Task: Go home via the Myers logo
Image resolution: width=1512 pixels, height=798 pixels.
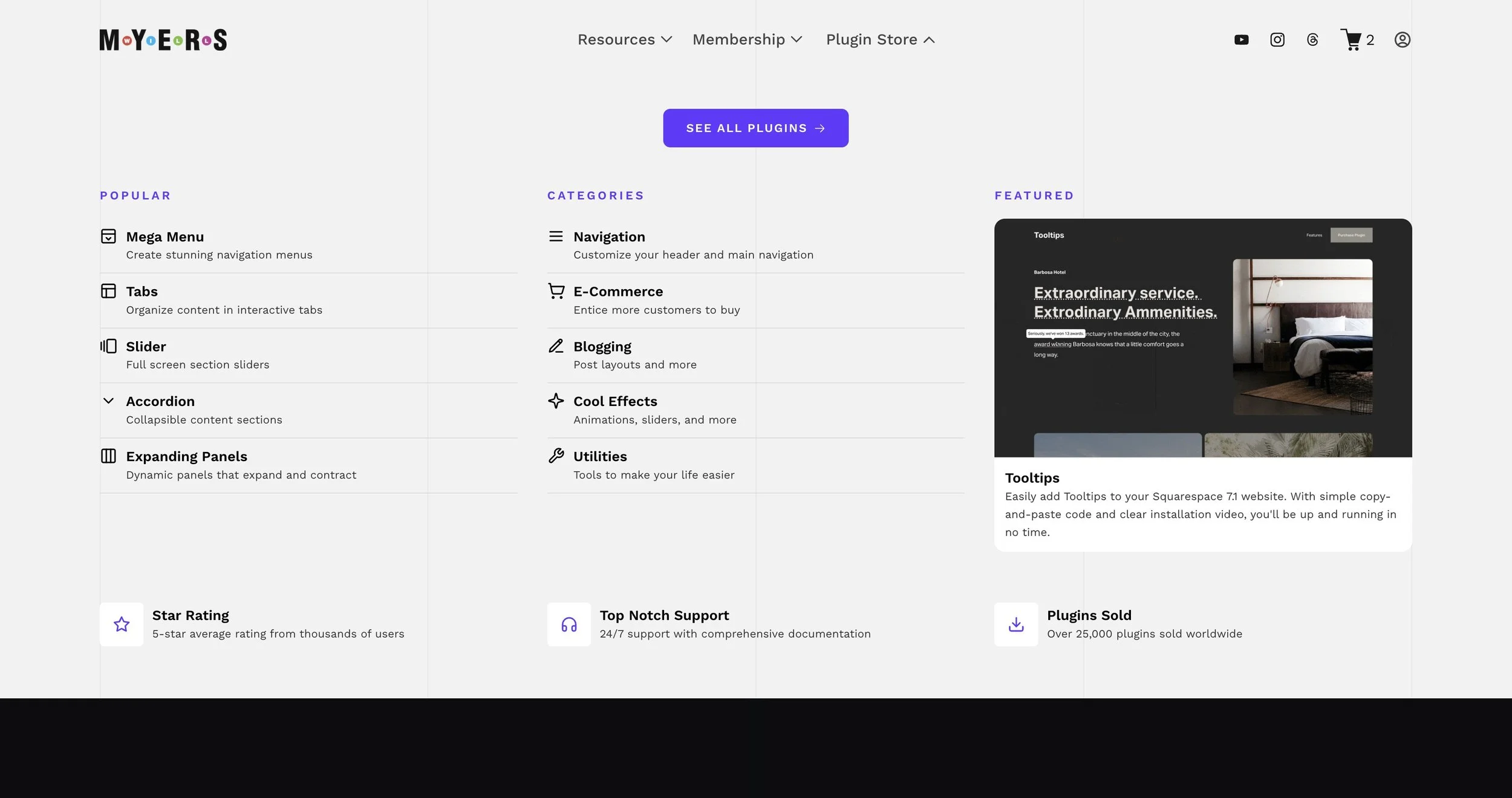Action: point(163,40)
